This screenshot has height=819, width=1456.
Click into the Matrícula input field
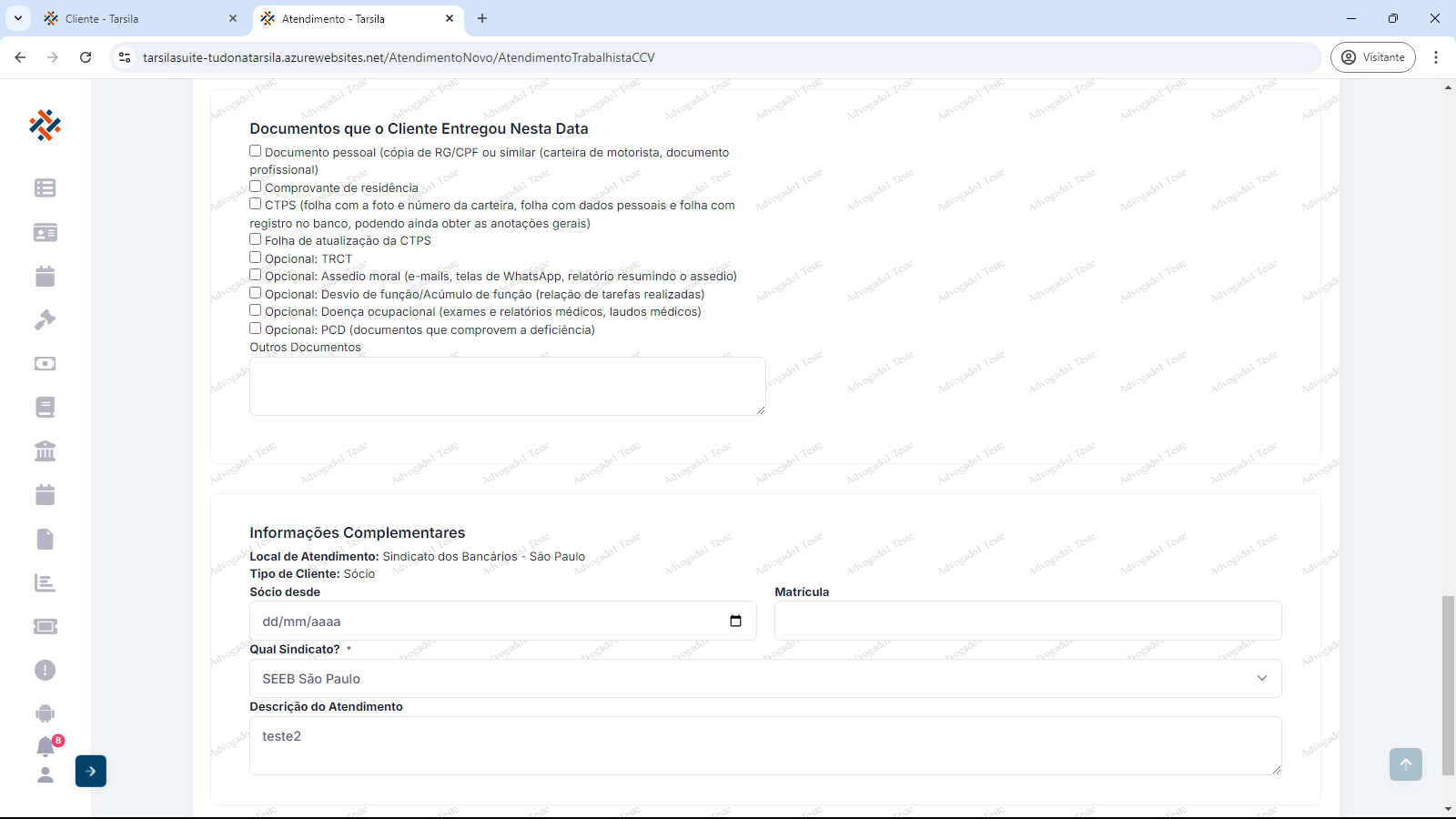[1027, 622]
